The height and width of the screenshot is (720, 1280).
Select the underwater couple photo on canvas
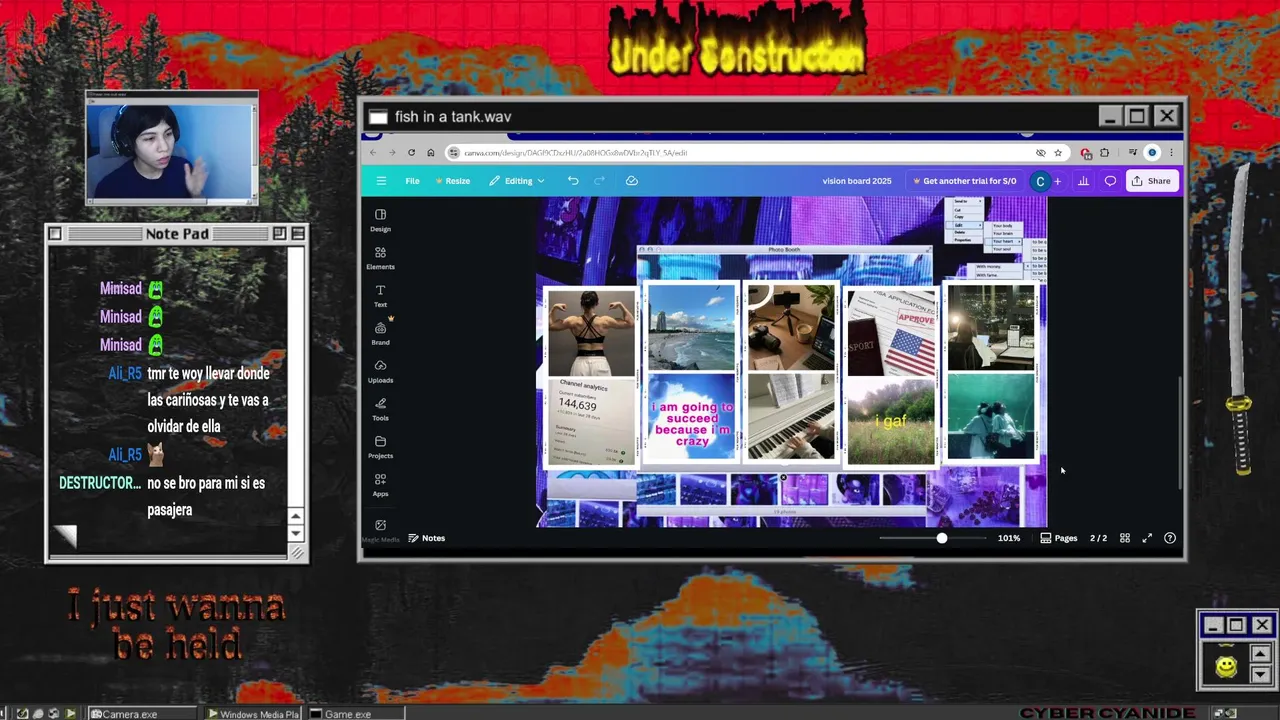tap(991, 416)
